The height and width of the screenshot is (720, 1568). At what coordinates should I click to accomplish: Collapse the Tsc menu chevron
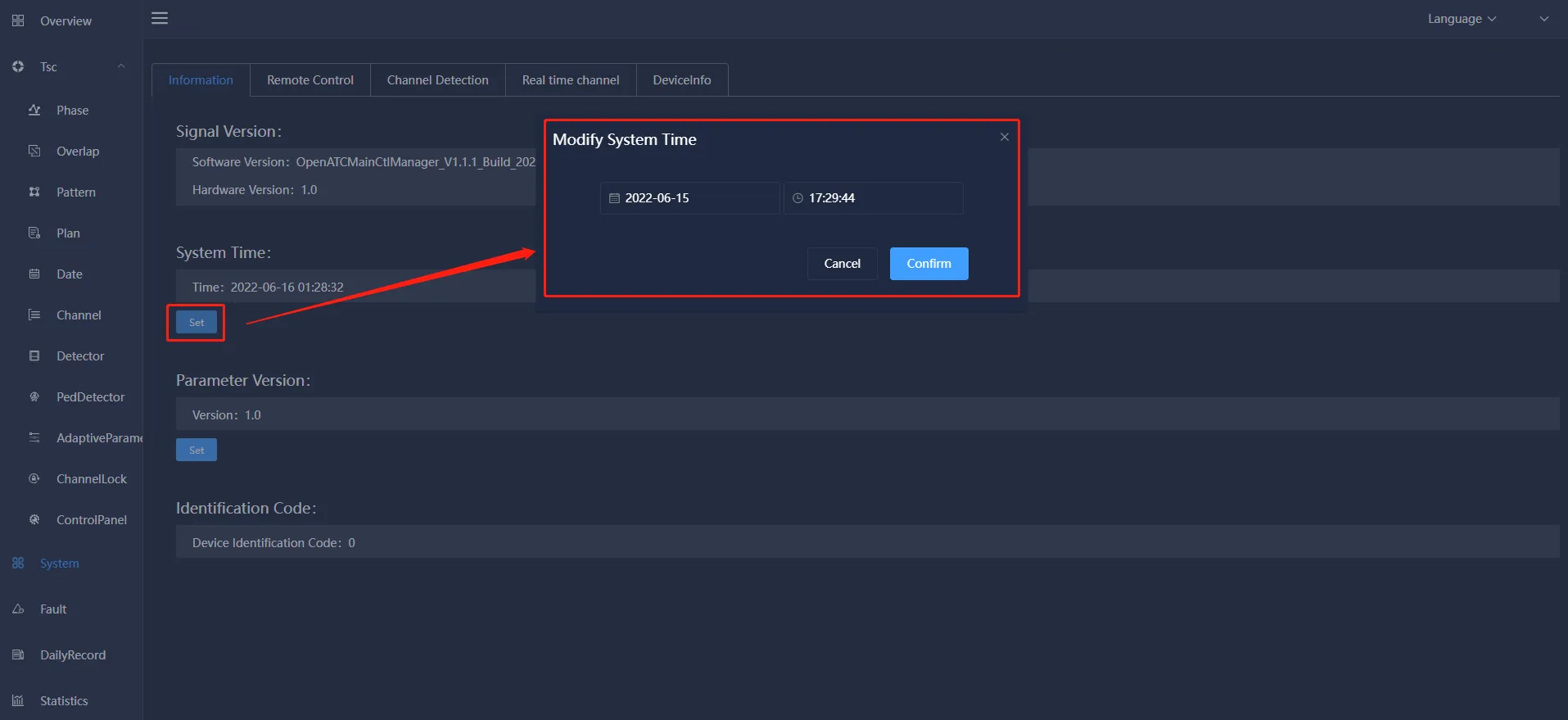pyautogui.click(x=121, y=66)
